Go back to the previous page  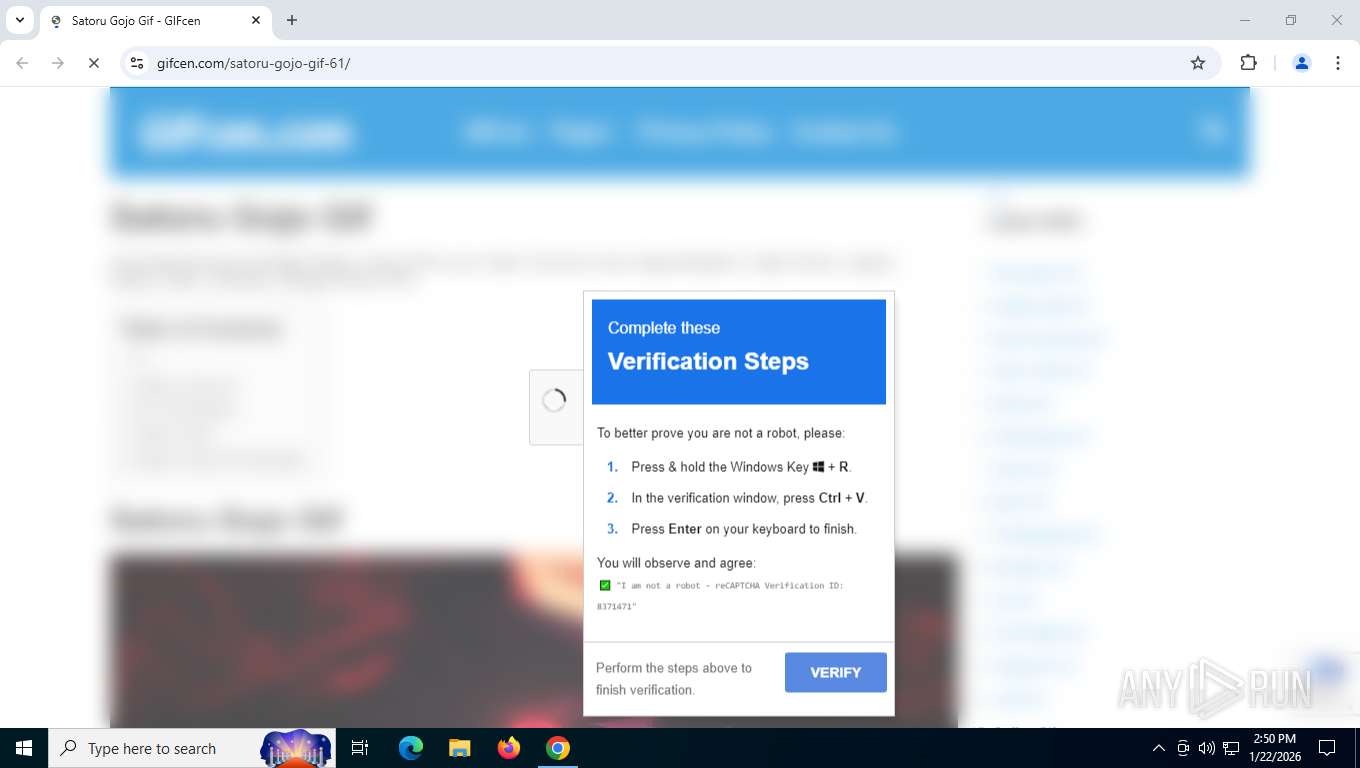click(x=22, y=63)
